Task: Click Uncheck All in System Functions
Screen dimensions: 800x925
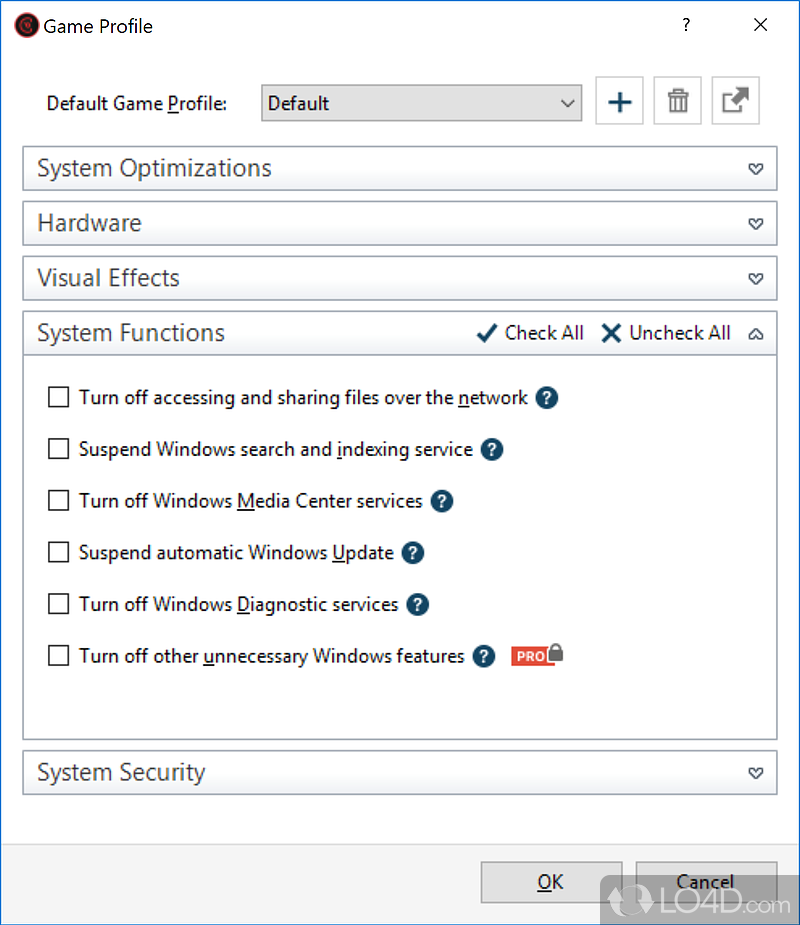Action: click(666, 333)
